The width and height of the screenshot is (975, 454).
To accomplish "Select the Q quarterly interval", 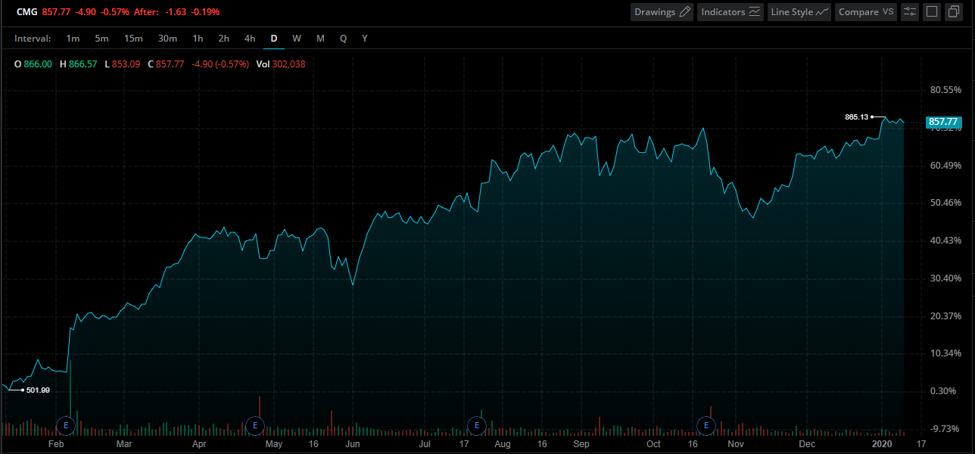I will pyautogui.click(x=343, y=39).
